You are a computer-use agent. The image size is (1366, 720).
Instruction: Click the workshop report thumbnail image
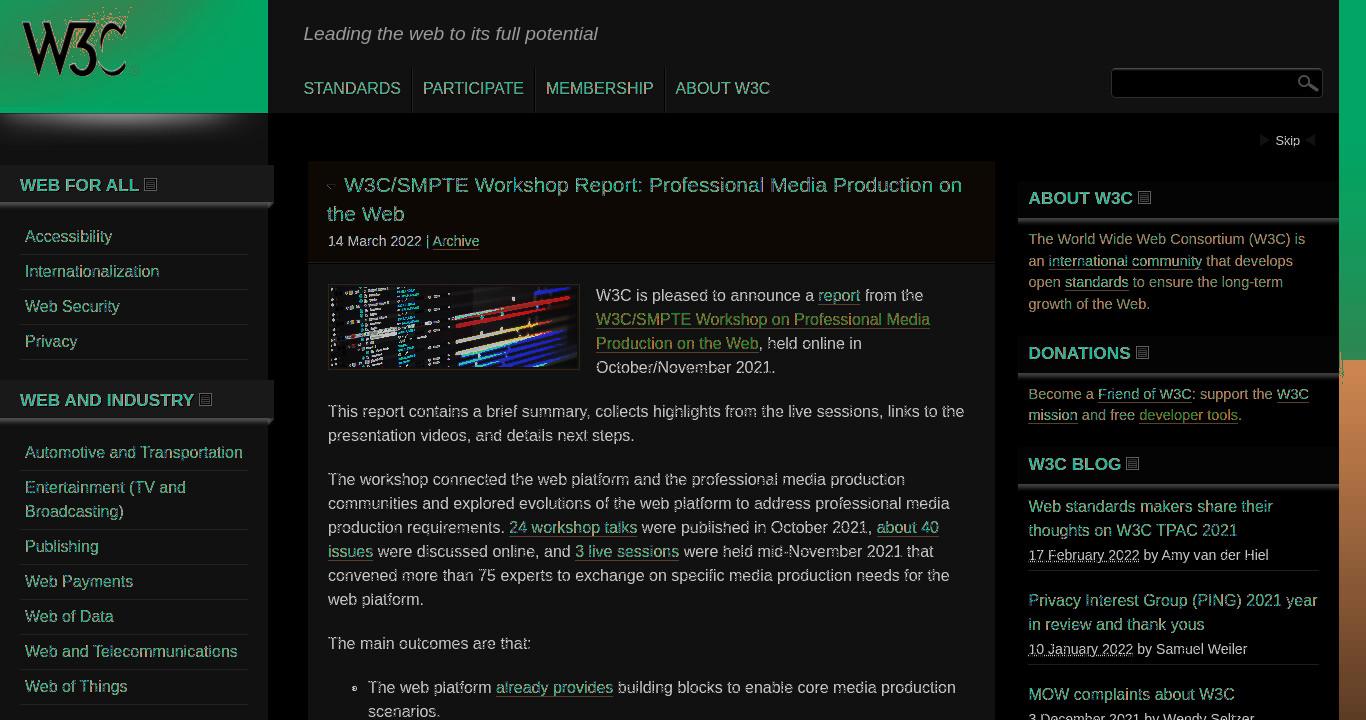[454, 327]
